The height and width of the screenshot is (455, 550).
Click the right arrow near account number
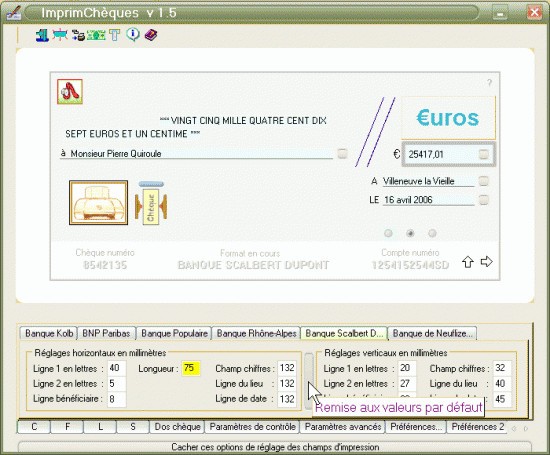[487, 261]
